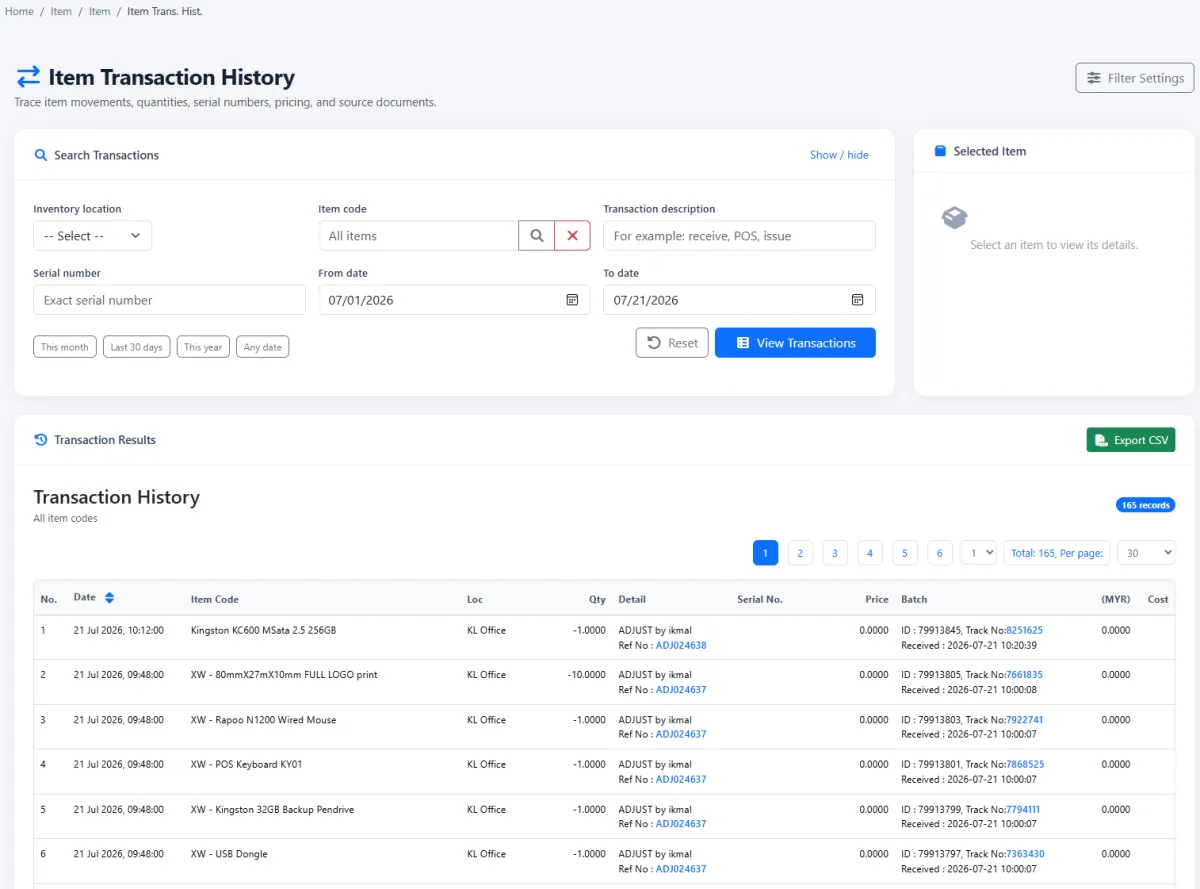Go to Home in breadcrumb
Screen dimensions: 1200x889
tap(19, 12)
